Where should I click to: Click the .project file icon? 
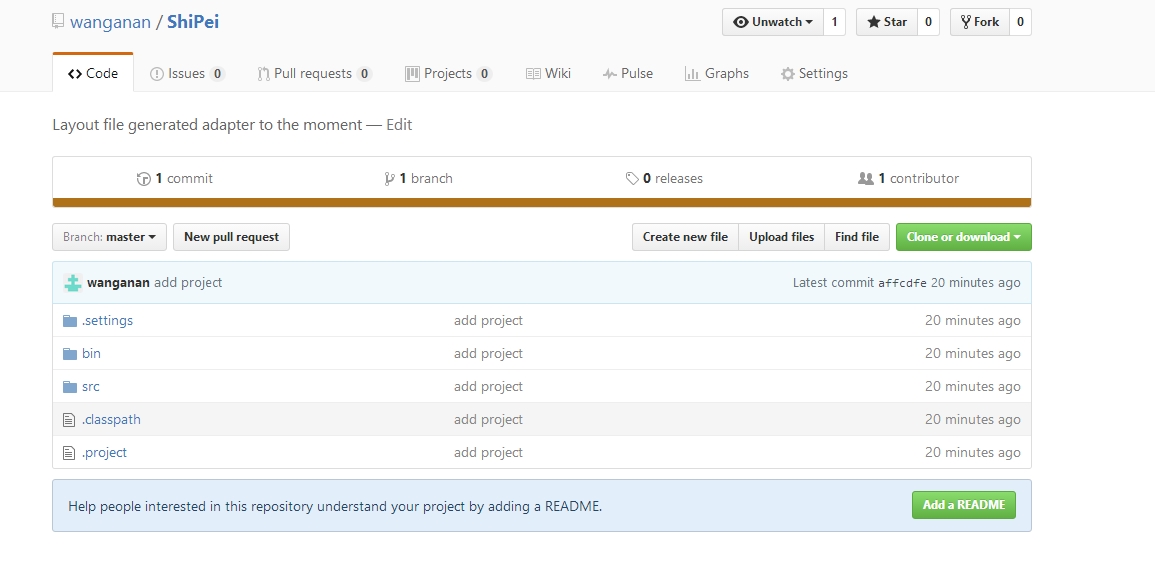(x=69, y=453)
